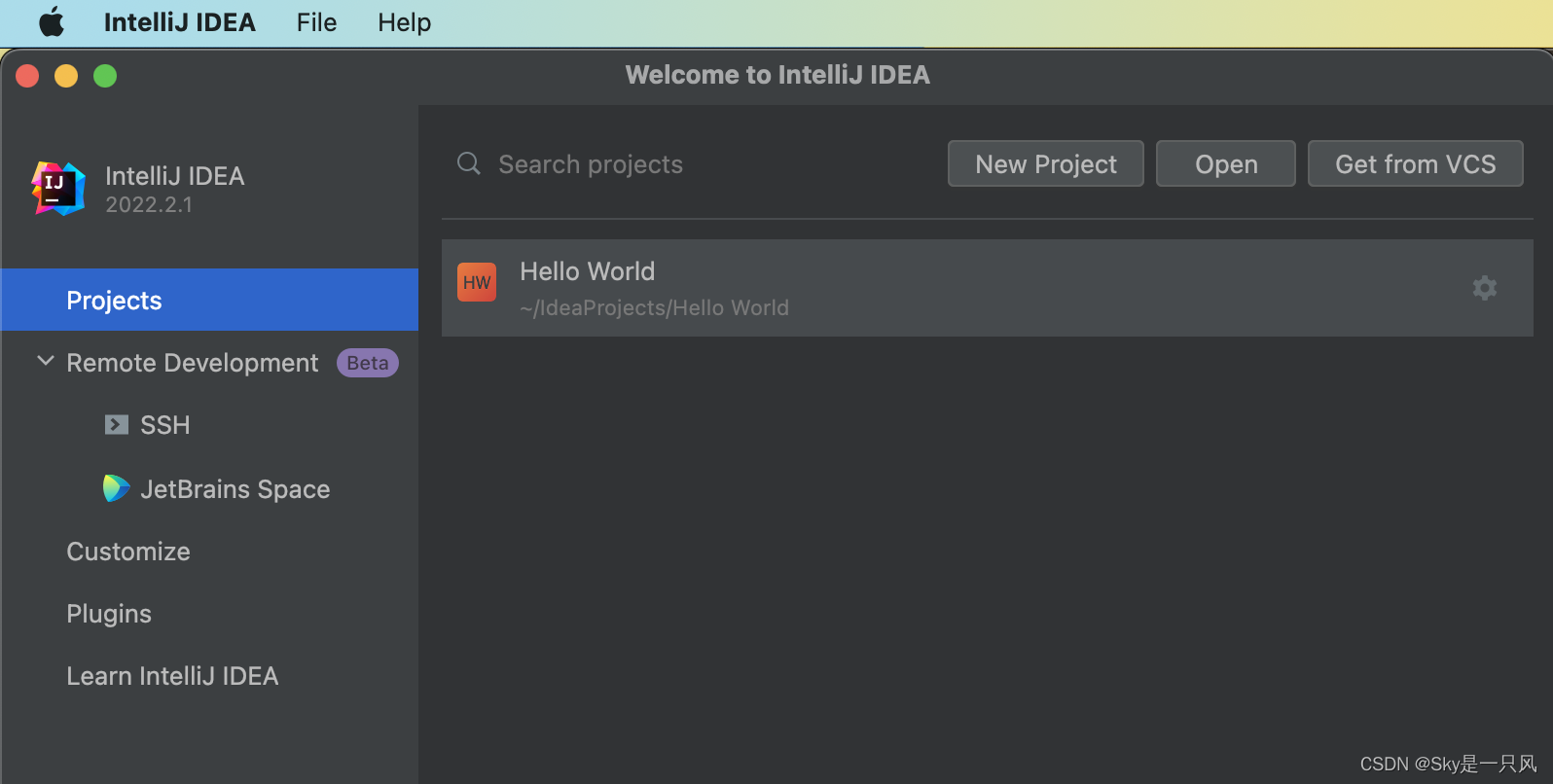Open the Customize section
Screen dimensions: 1553x784
coord(128,552)
